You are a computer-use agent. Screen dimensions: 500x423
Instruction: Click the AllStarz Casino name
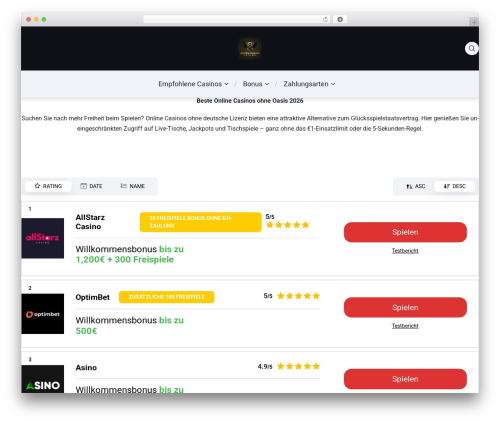[90, 222]
